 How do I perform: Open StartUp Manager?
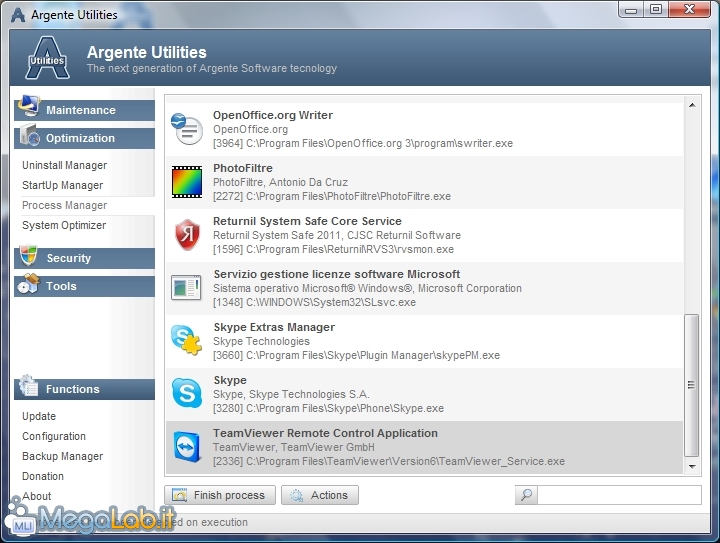tap(62, 185)
